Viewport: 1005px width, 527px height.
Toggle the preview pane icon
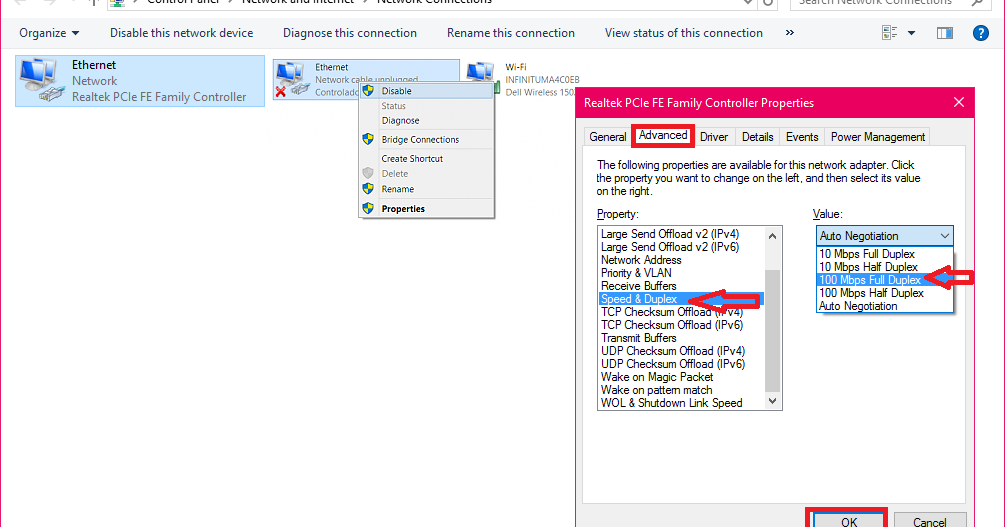pyautogui.click(x=945, y=33)
